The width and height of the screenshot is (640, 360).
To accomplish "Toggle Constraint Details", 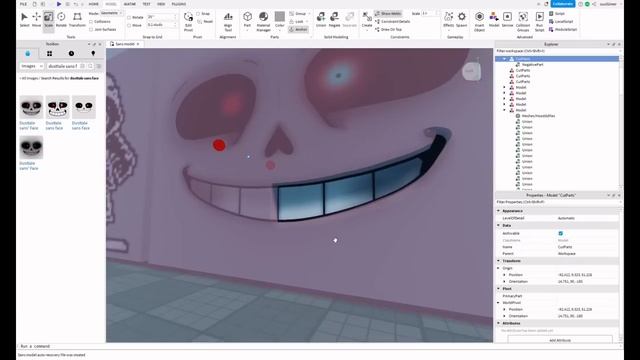I will click(392, 21).
